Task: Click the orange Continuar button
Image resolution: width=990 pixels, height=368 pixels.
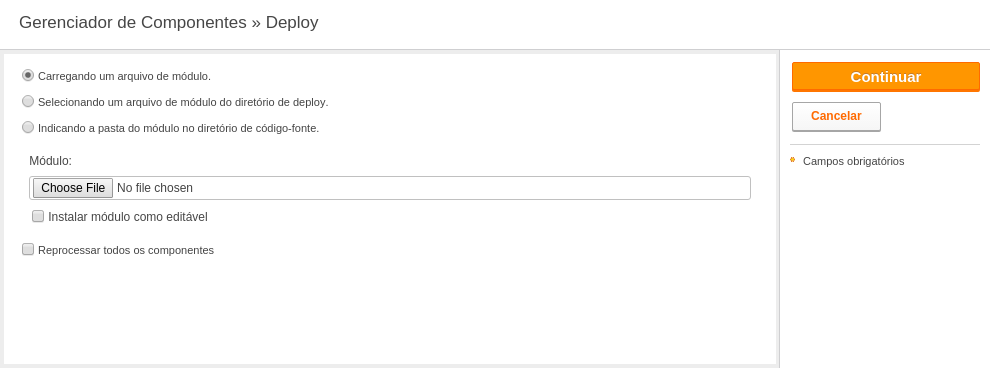Action: [x=886, y=77]
